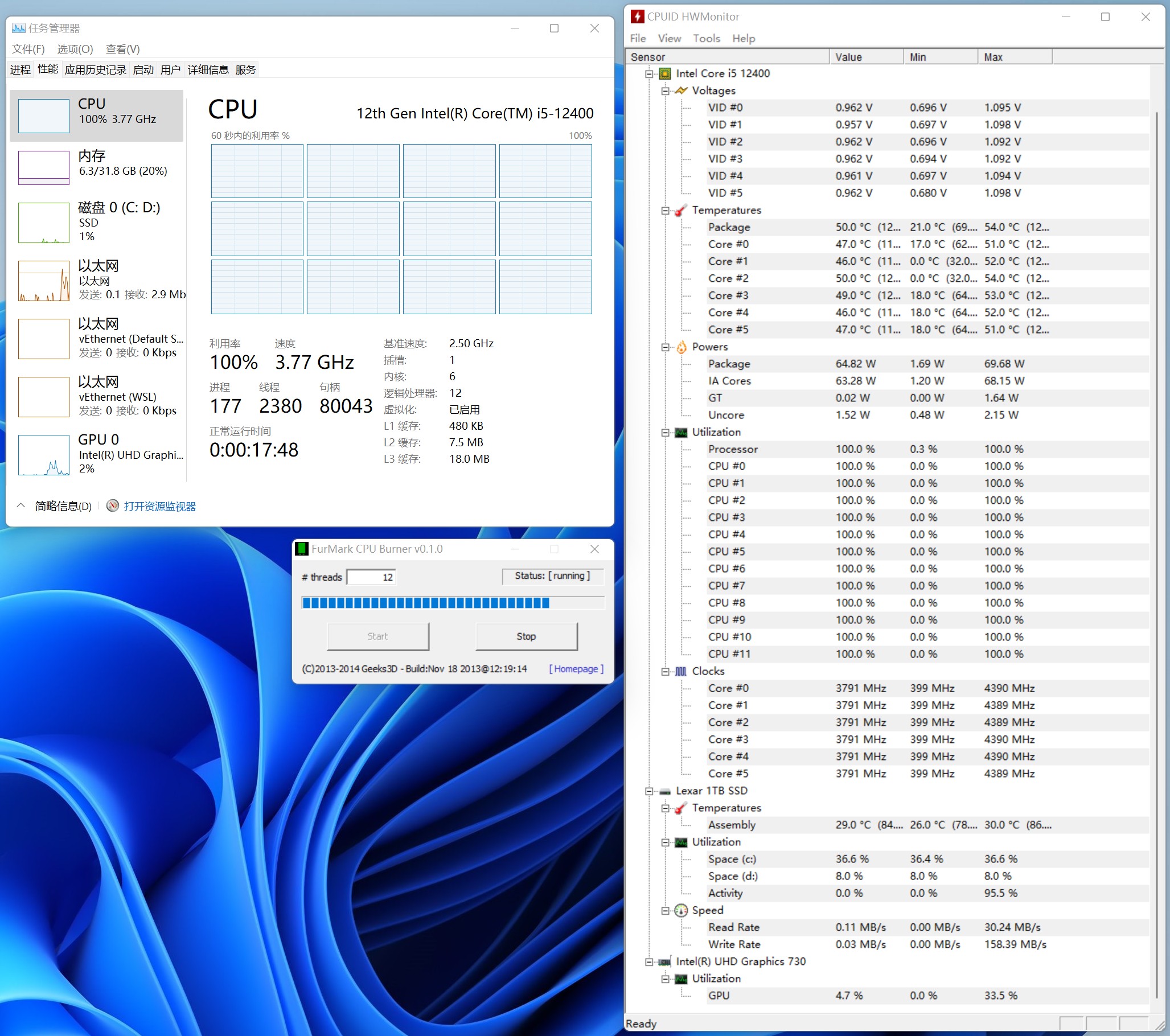This screenshot has width=1170, height=1036.
Task: Click the Voltages lightning icon in HWMonitor
Action: coord(681,91)
